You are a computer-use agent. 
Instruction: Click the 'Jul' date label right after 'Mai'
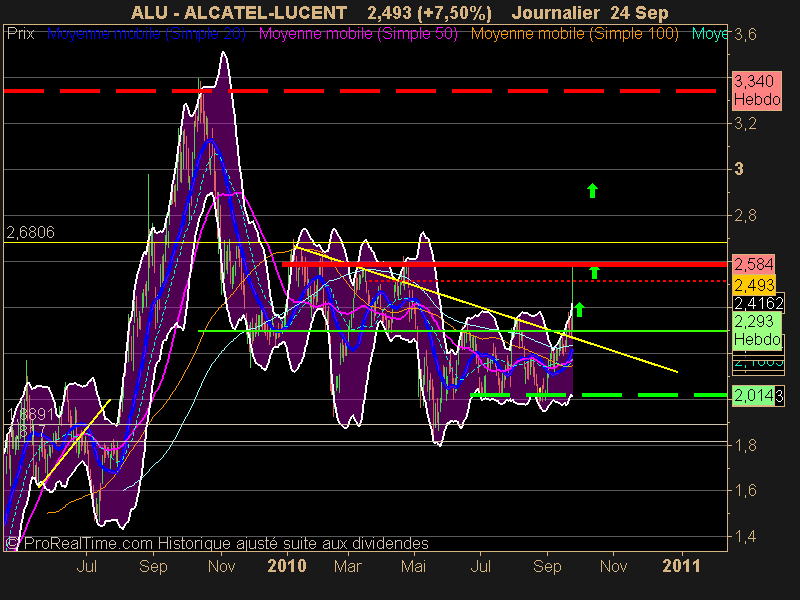click(x=480, y=566)
